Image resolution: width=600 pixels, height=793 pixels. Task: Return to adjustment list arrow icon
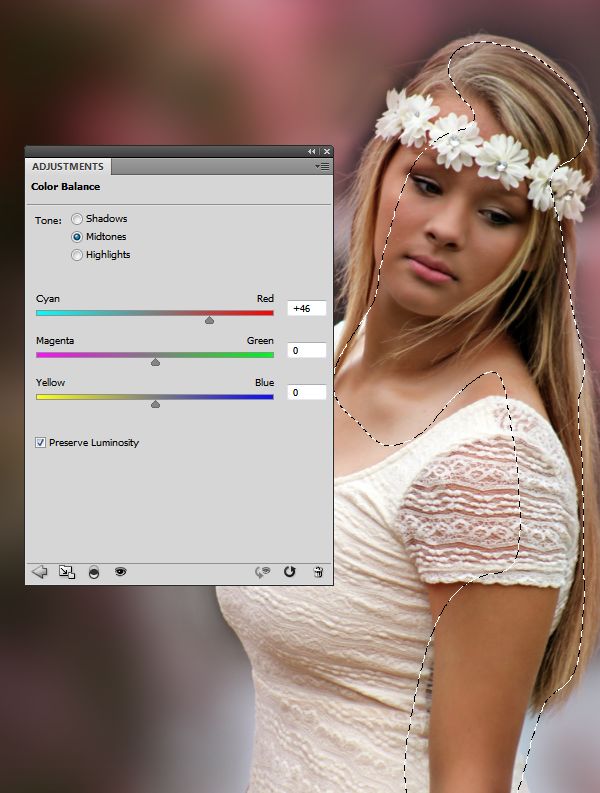39,572
